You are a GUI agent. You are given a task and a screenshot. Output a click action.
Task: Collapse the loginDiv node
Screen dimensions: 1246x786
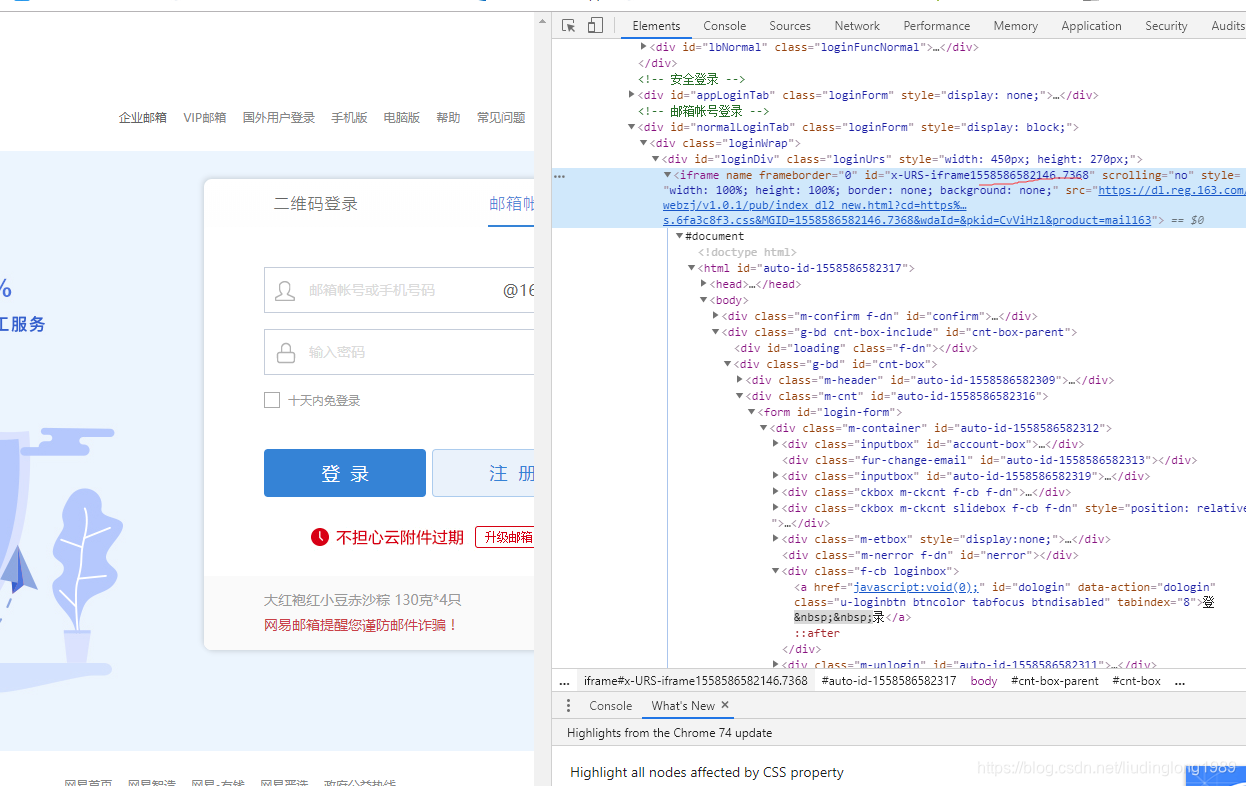655,159
